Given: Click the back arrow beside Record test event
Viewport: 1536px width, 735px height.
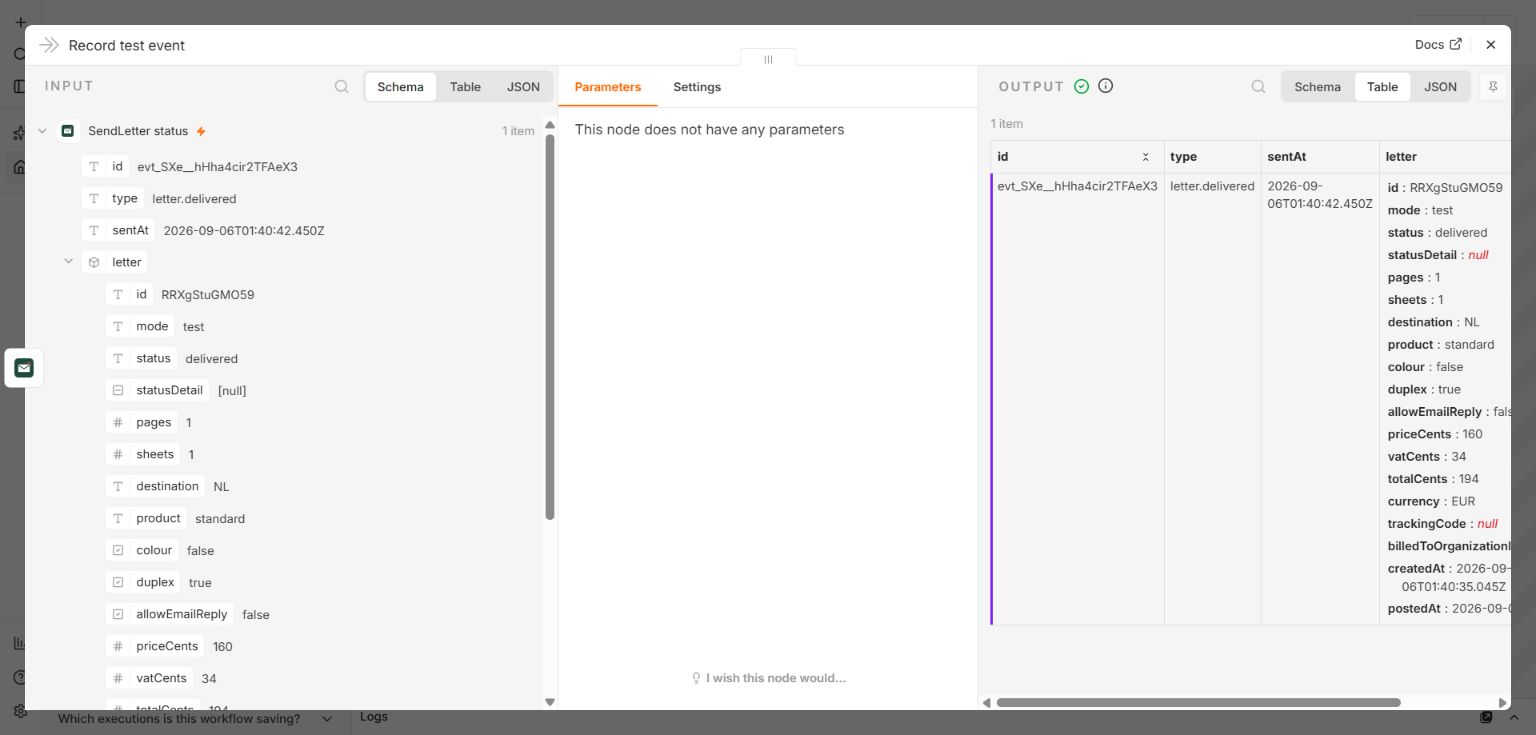Looking at the screenshot, I should click(48, 45).
